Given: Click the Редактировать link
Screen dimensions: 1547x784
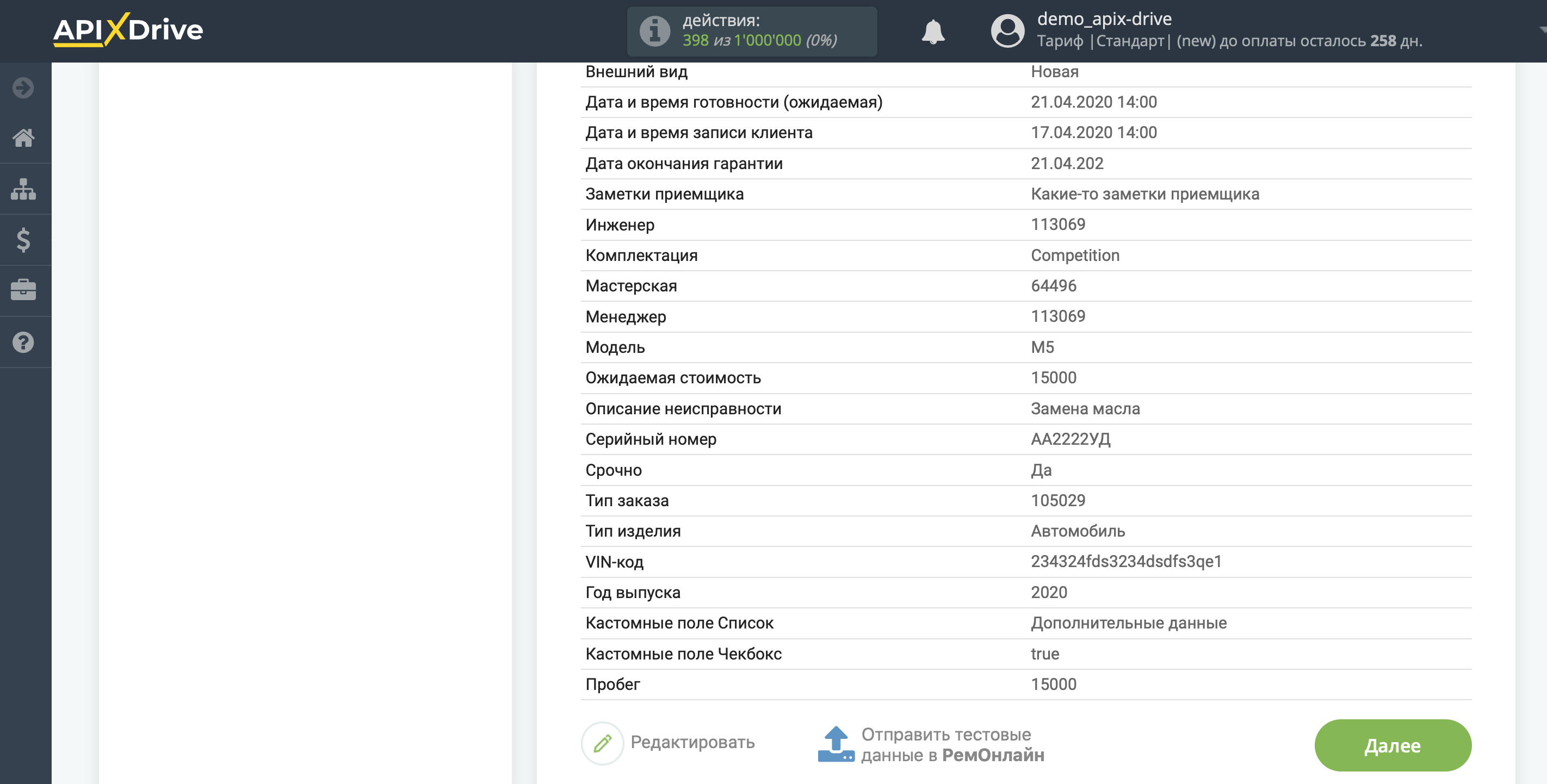Looking at the screenshot, I should (692, 743).
